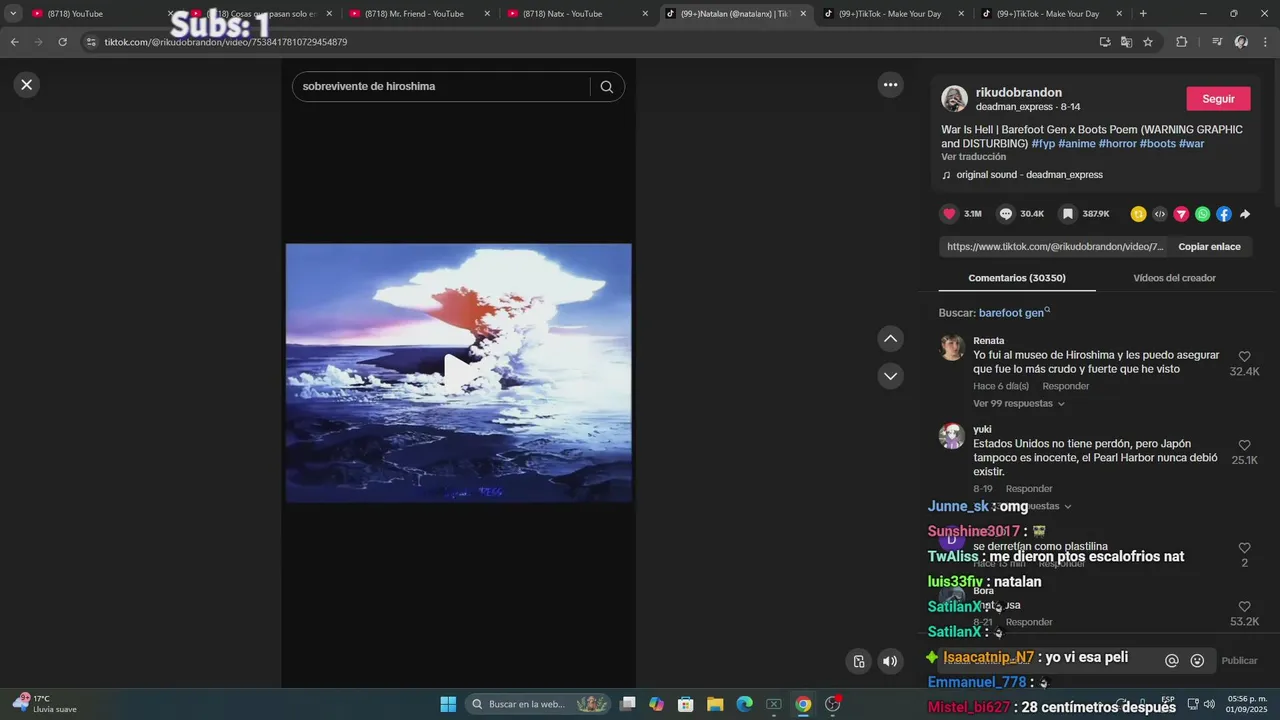Click Copiar enlace button

(x=1209, y=247)
